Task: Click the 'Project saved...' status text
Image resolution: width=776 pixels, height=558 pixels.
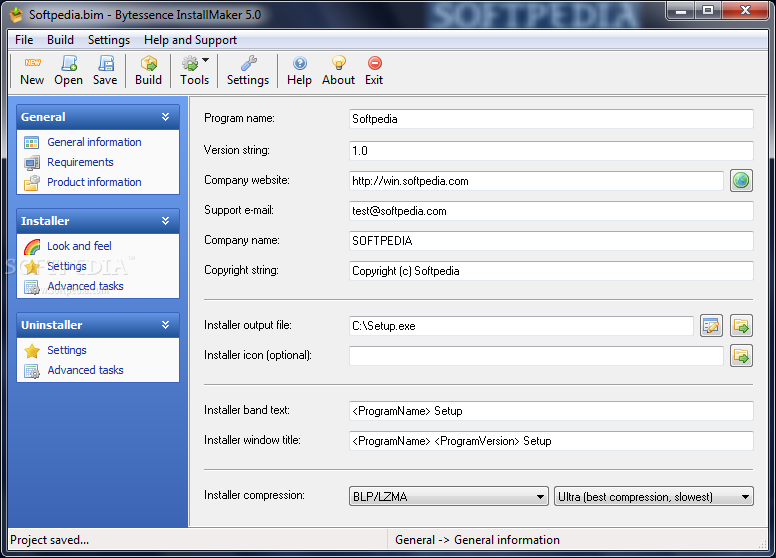Action: (49, 540)
